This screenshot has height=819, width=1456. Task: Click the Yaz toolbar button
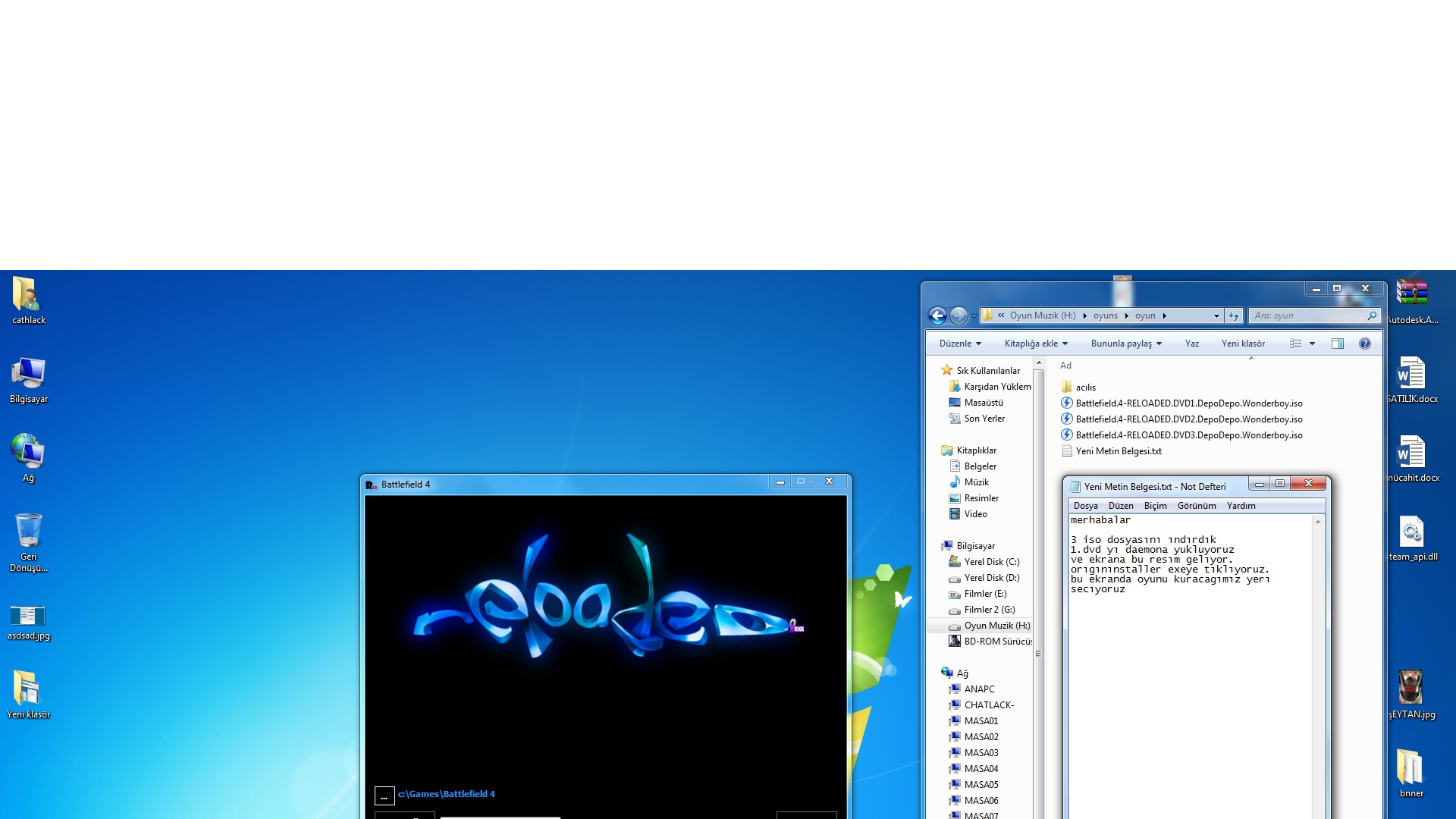(x=1192, y=344)
